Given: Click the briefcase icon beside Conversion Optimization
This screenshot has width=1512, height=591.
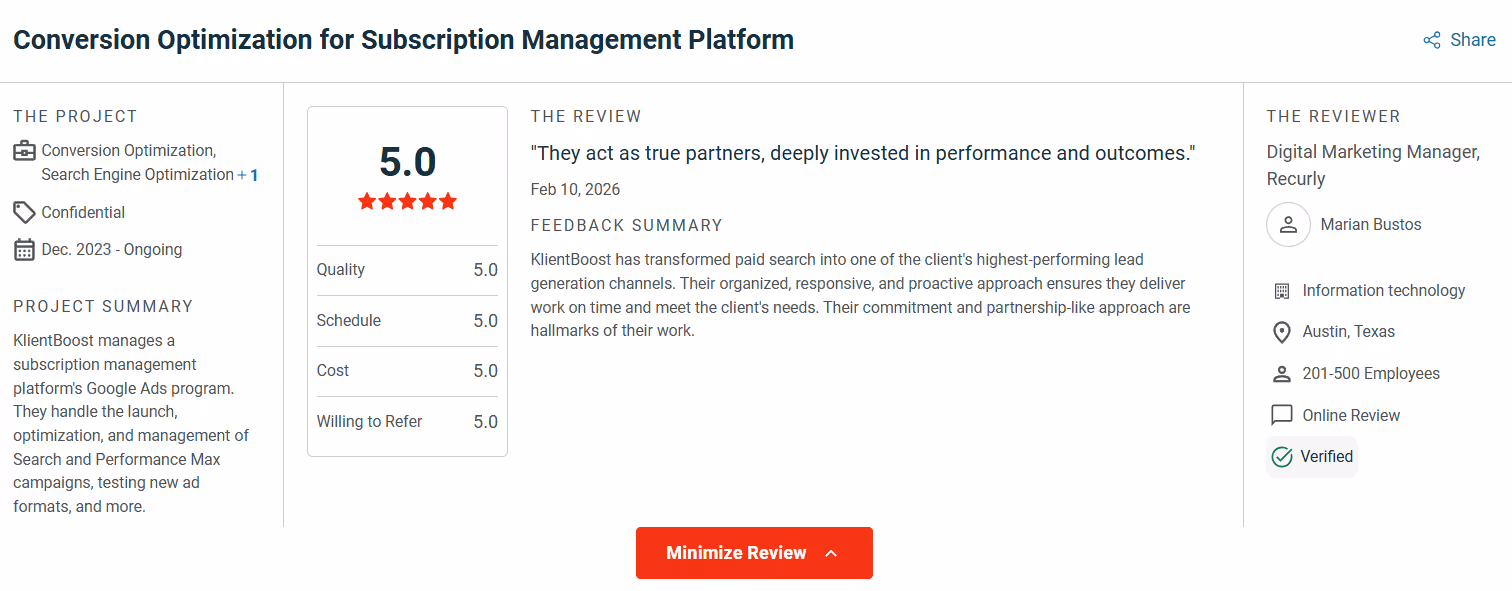Looking at the screenshot, I should click(25, 151).
